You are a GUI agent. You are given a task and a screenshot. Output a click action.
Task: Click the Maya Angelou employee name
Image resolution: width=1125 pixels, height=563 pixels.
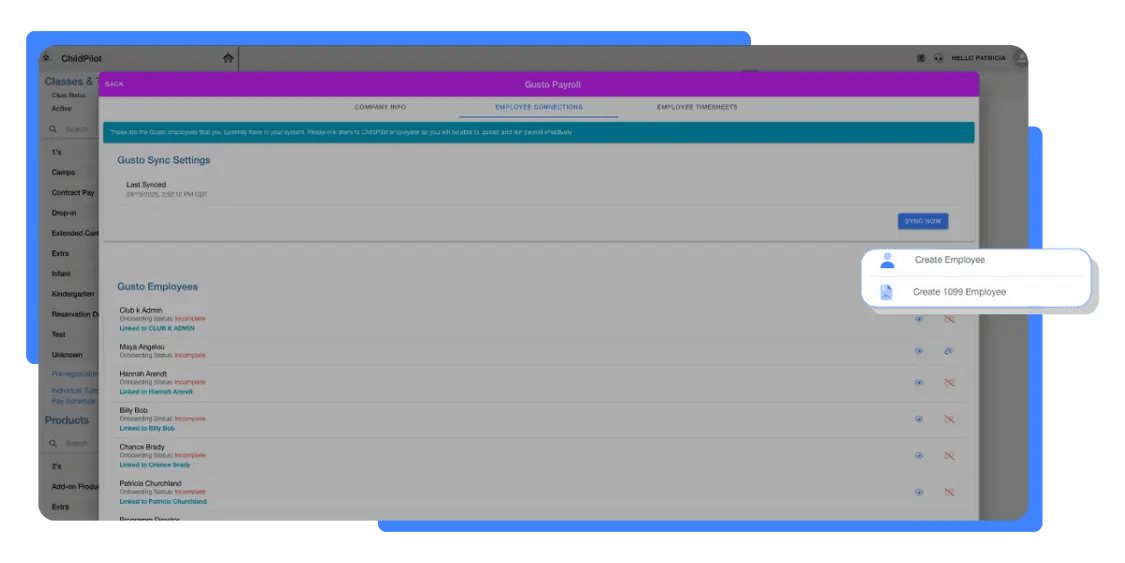click(x=141, y=347)
